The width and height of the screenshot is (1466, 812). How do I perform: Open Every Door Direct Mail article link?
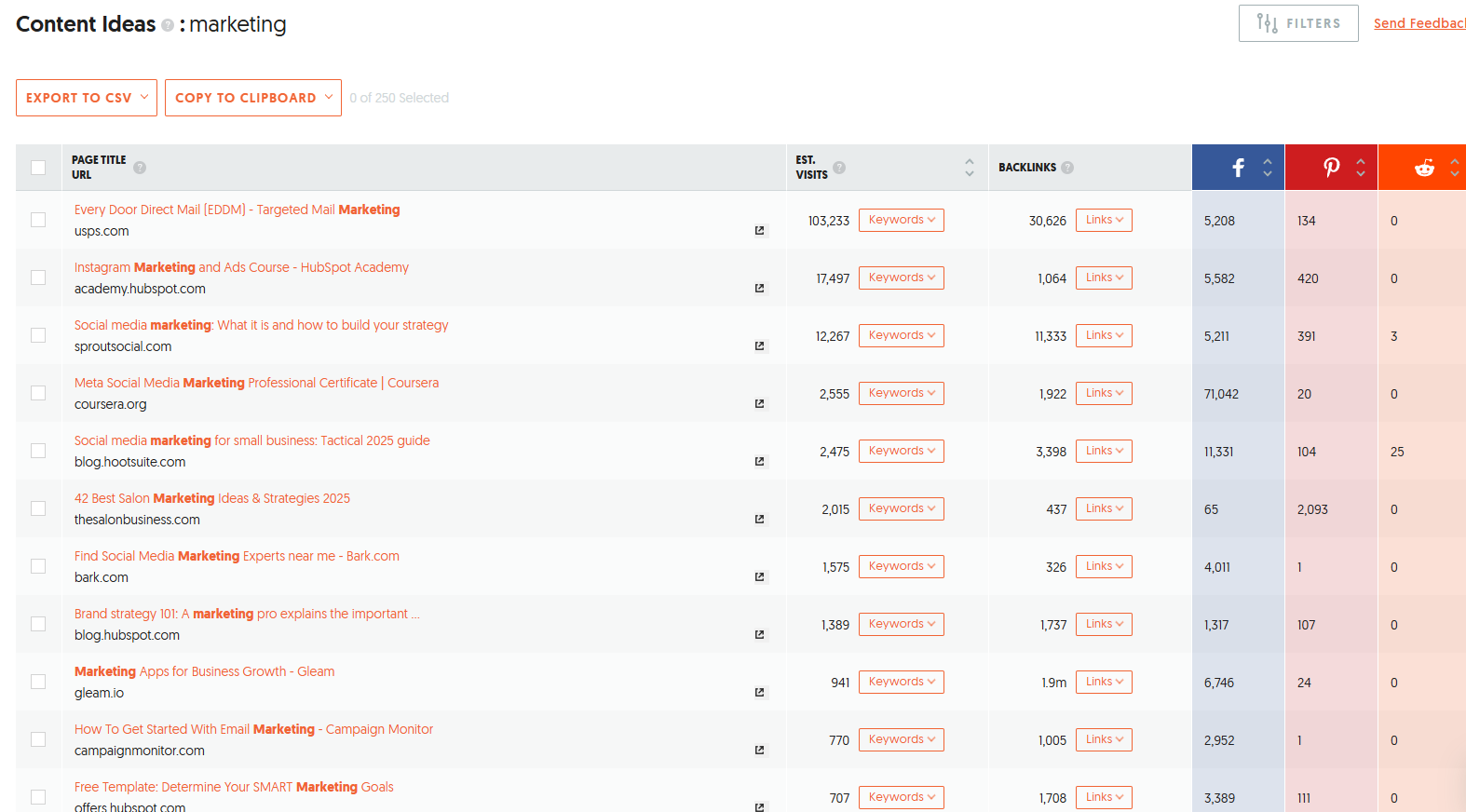point(238,210)
